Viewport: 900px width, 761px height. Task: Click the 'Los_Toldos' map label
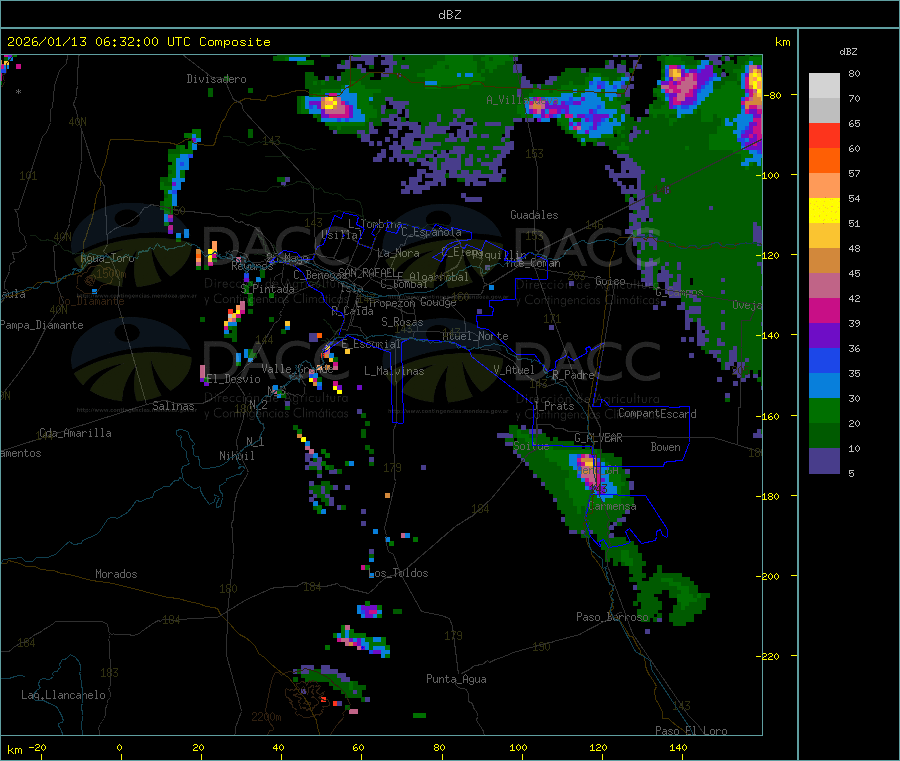coord(400,573)
